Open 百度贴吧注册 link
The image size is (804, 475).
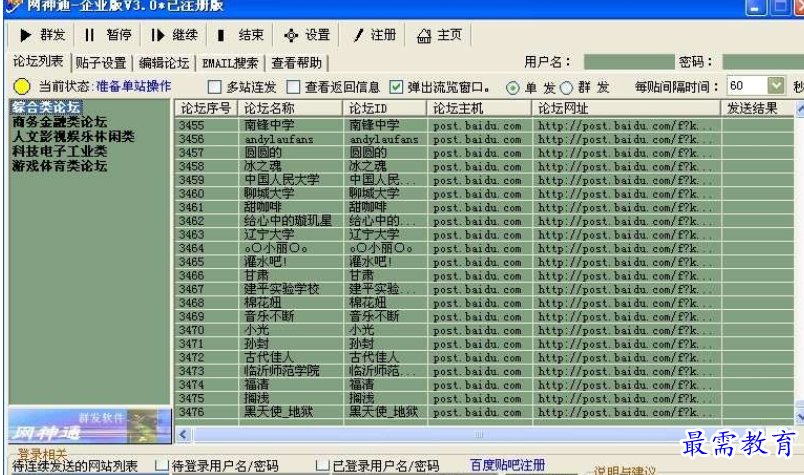click(507, 465)
